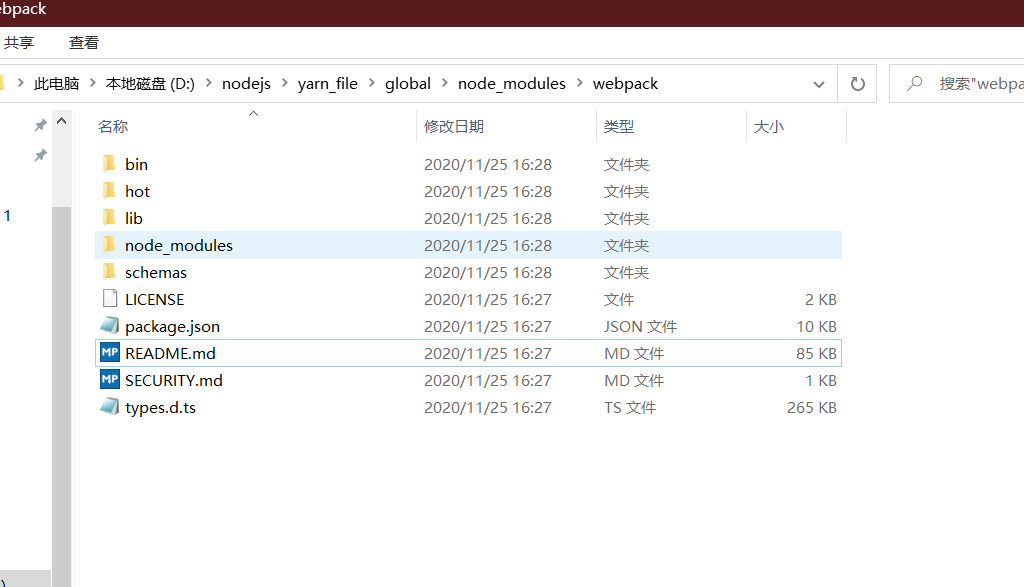This screenshot has width=1024, height=587.
Task: Select the schemas folder icon
Action: pos(109,272)
